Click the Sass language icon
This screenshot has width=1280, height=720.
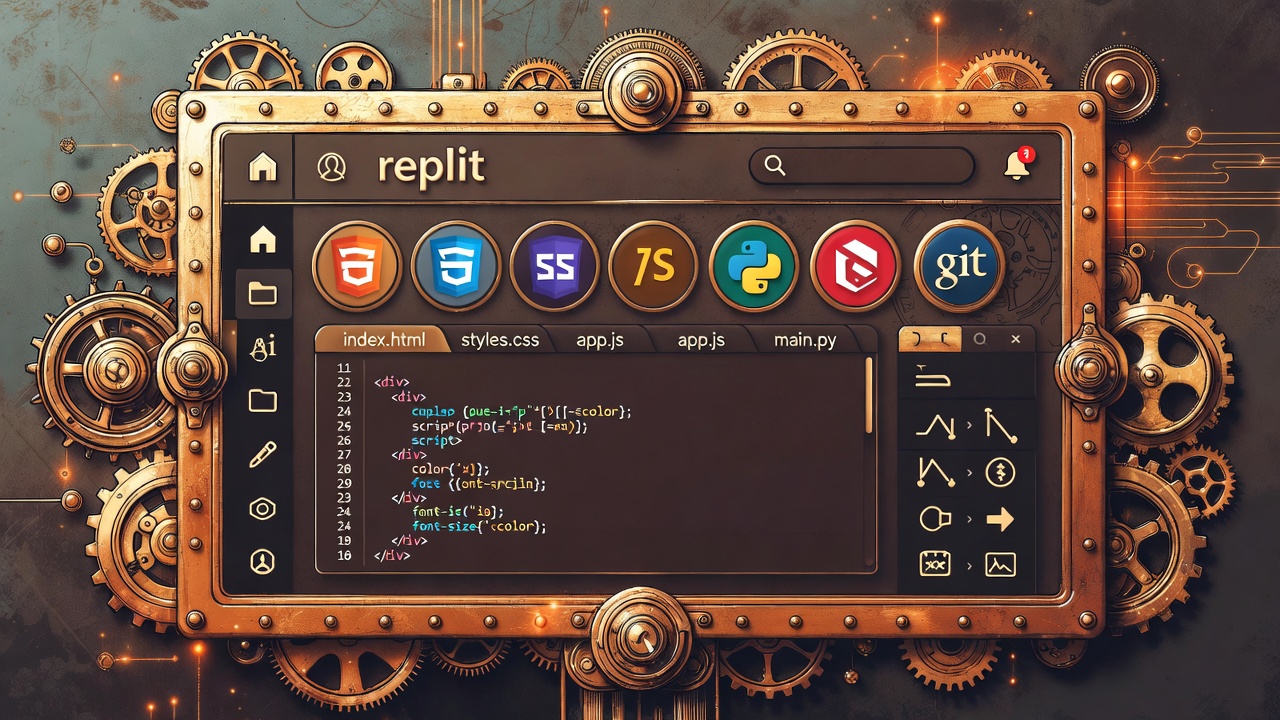click(x=556, y=267)
